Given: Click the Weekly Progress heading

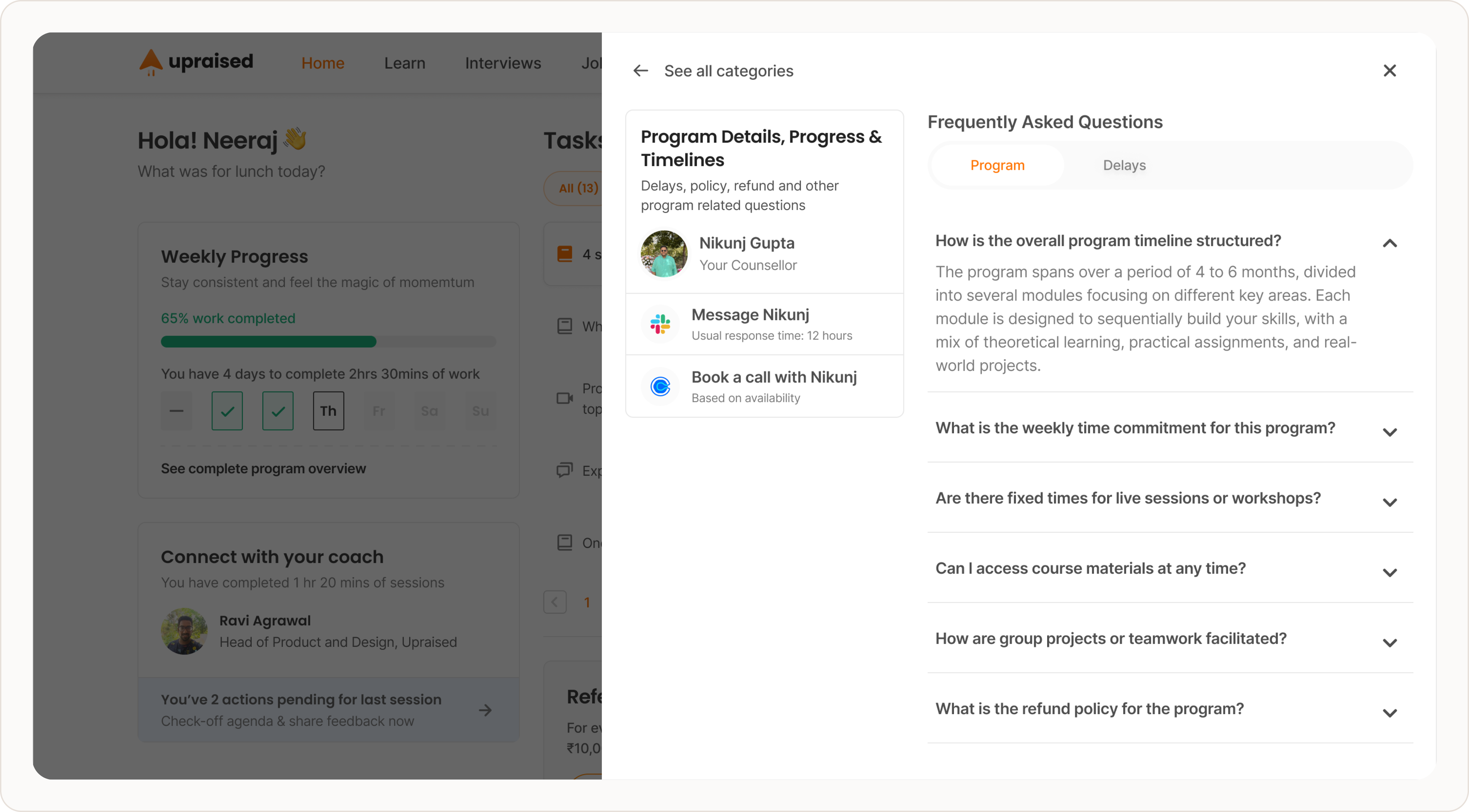Looking at the screenshot, I should pyautogui.click(x=234, y=257).
